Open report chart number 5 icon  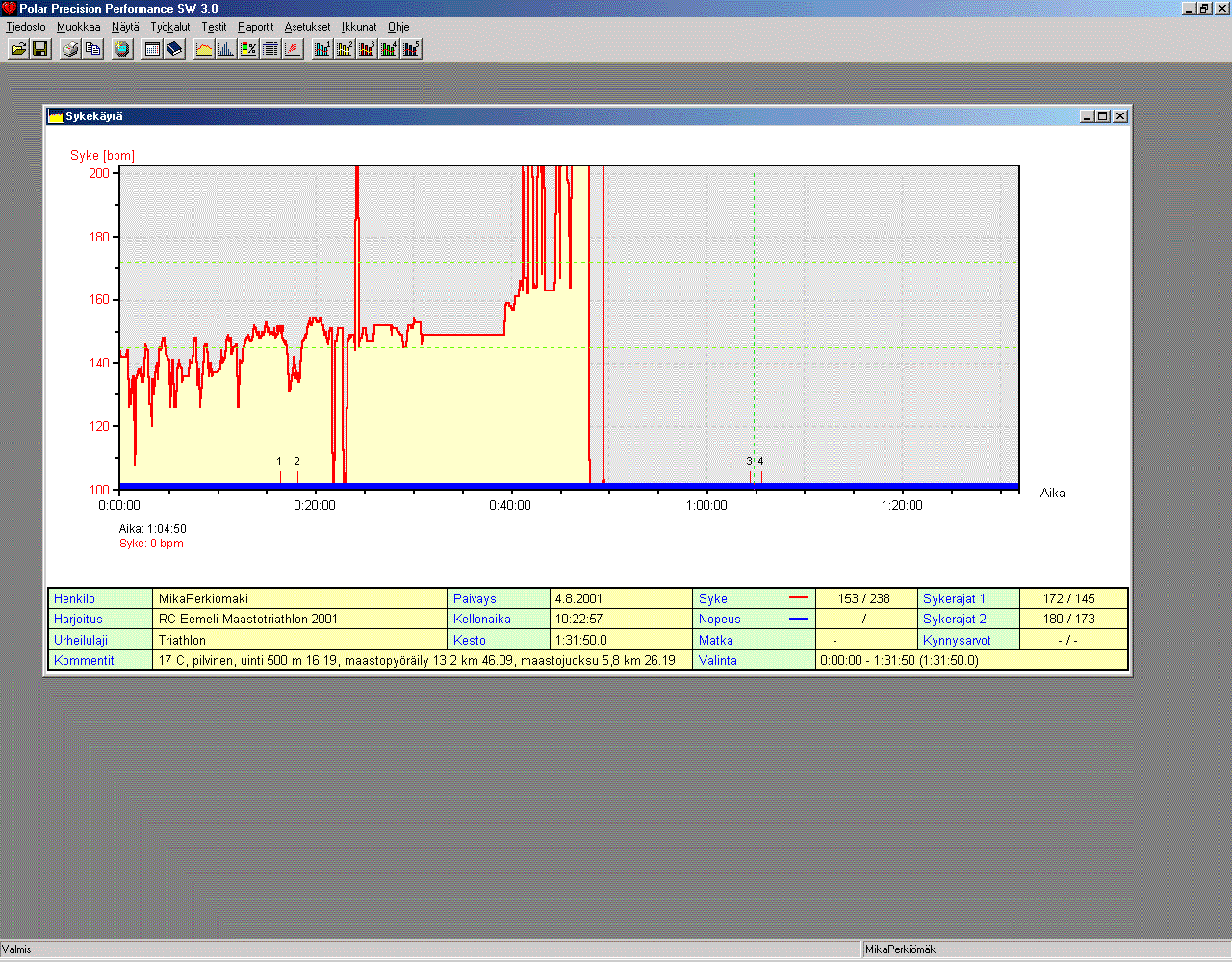pyautogui.click(x=411, y=49)
